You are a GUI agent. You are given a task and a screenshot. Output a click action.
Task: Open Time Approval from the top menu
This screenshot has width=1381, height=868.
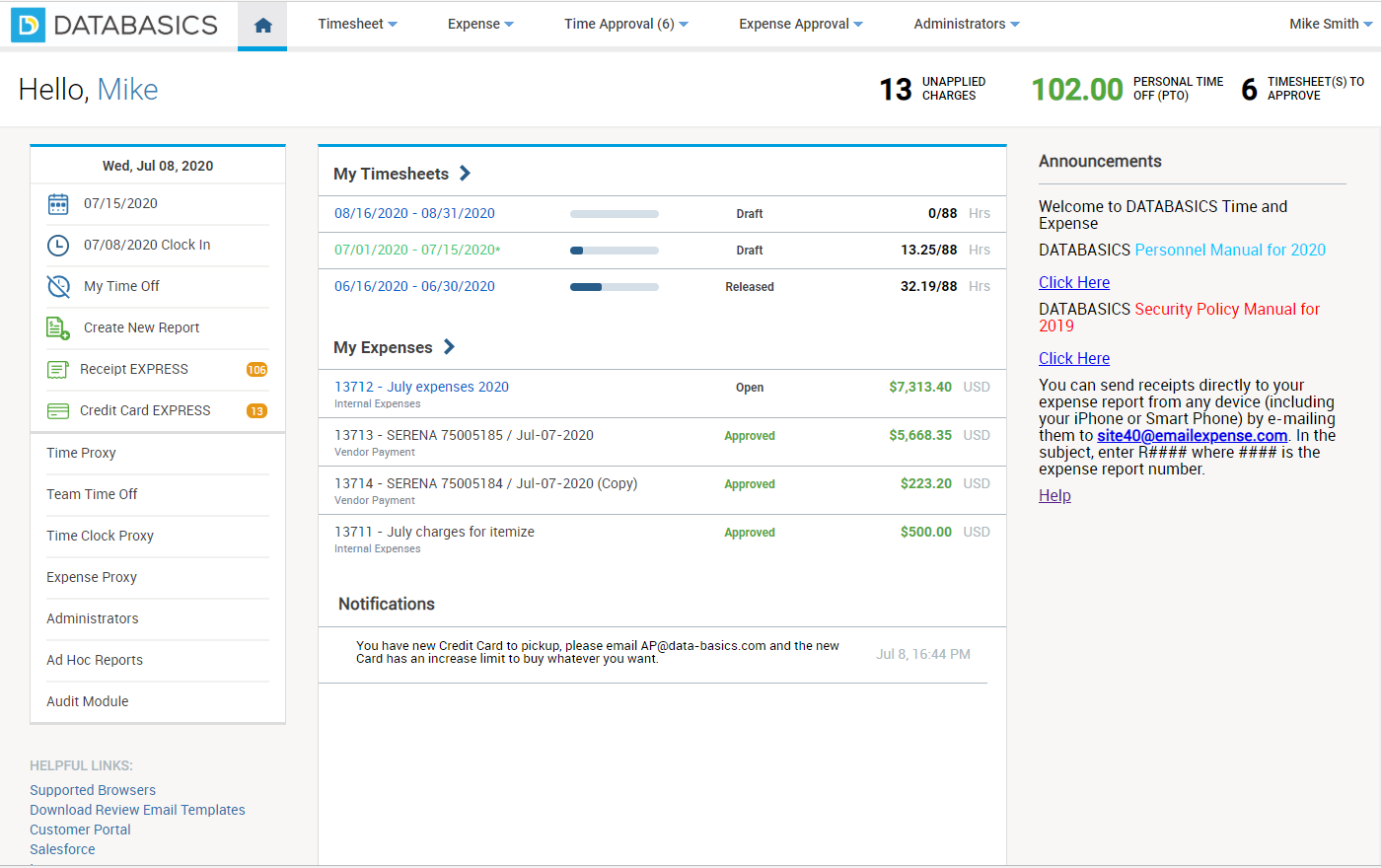coord(625,23)
